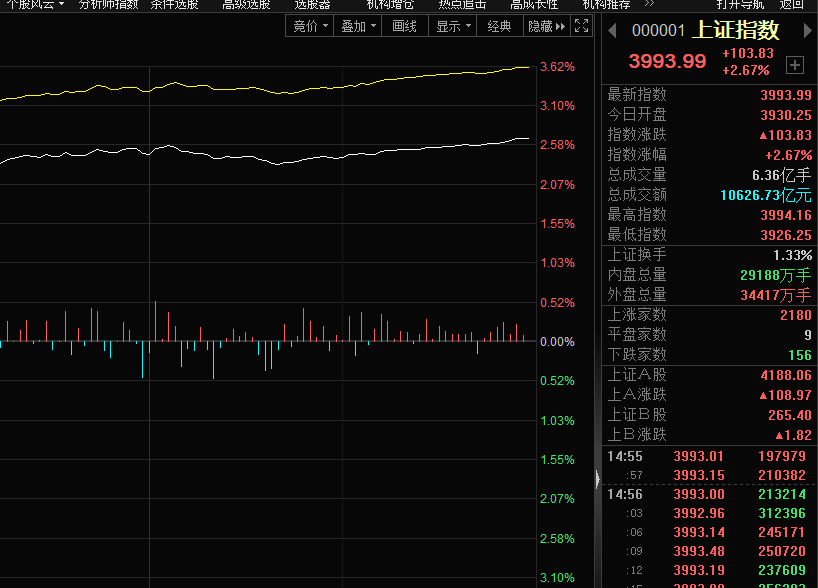Click the 000001 stock code
Viewport: 818px width, 588px height.
pos(659,31)
